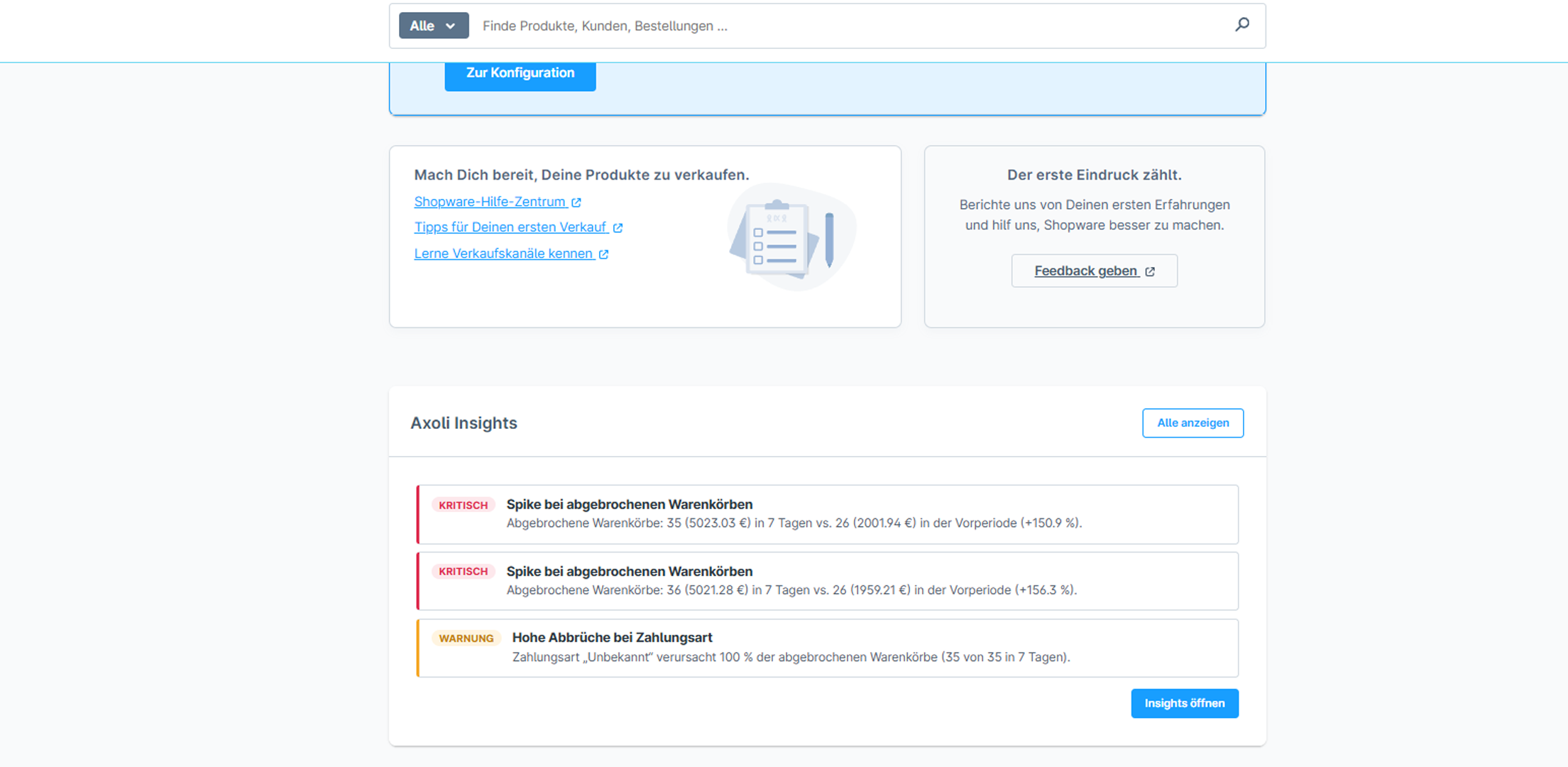This screenshot has height=767, width=1568.
Task: Click external-link icon in Feedback geben
Action: (1150, 271)
